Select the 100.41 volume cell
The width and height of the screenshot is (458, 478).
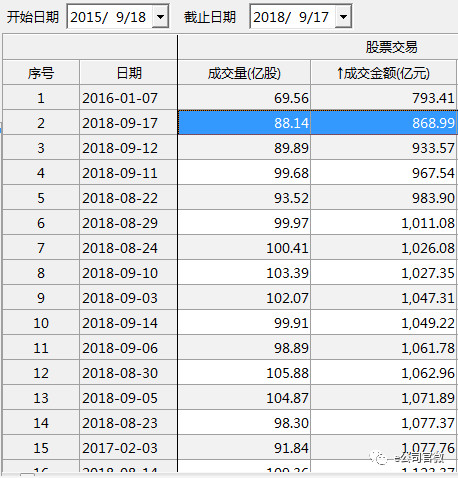(244, 248)
